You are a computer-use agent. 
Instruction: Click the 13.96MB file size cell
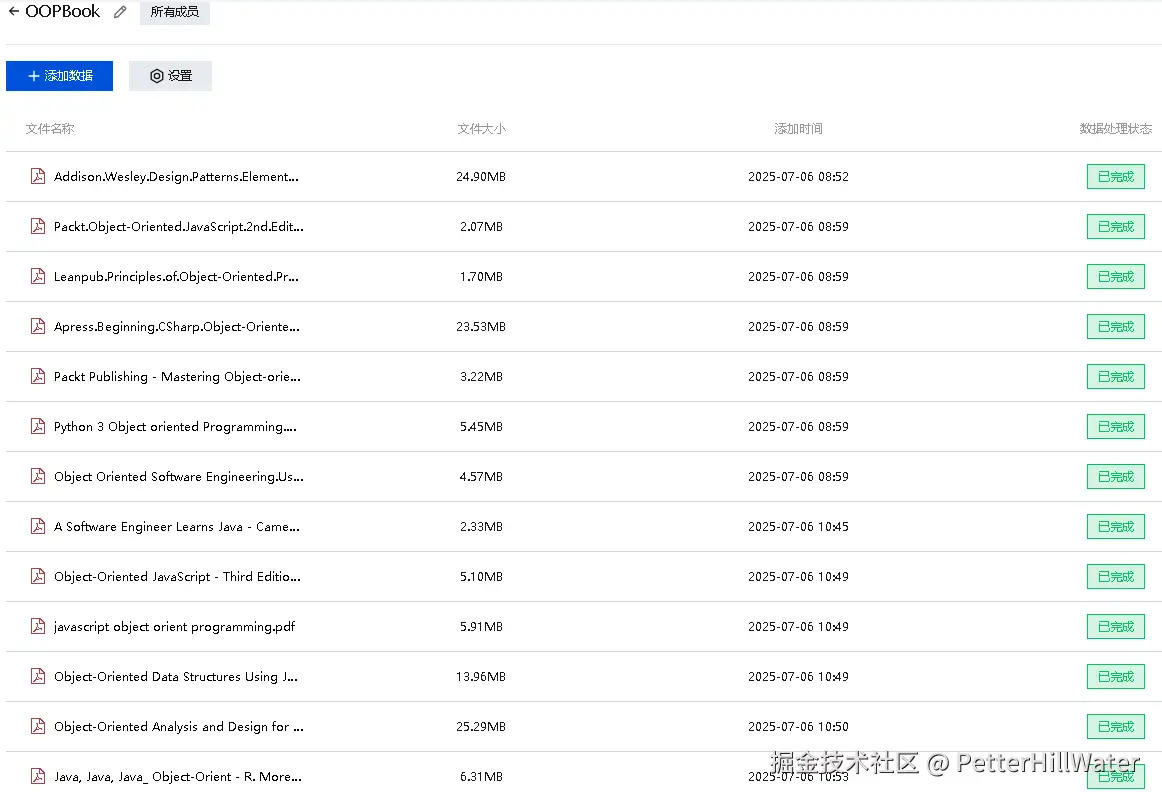coord(481,677)
